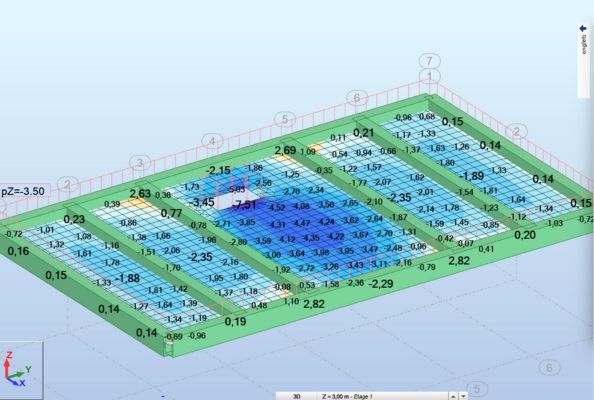Viewport: 594px width, 400px height.
Task: Select the 3D view button
Action: pyautogui.click(x=297, y=396)
